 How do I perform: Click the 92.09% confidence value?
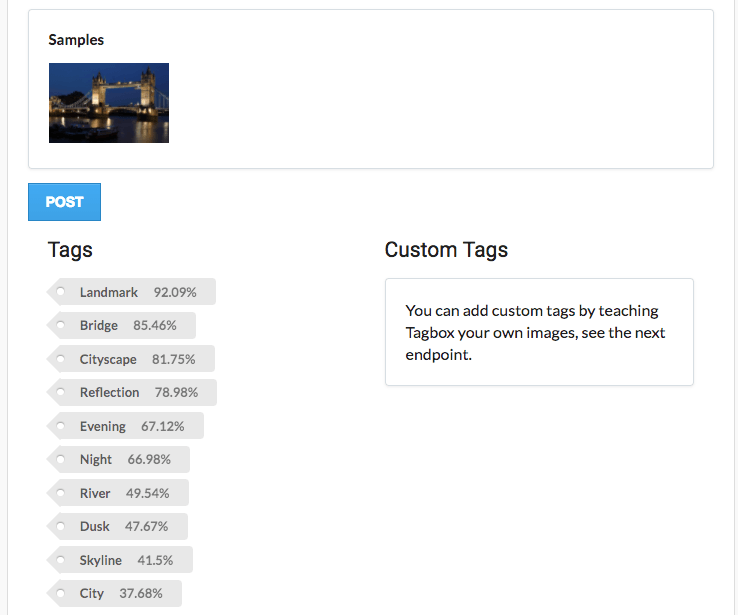tap(175, 292)
